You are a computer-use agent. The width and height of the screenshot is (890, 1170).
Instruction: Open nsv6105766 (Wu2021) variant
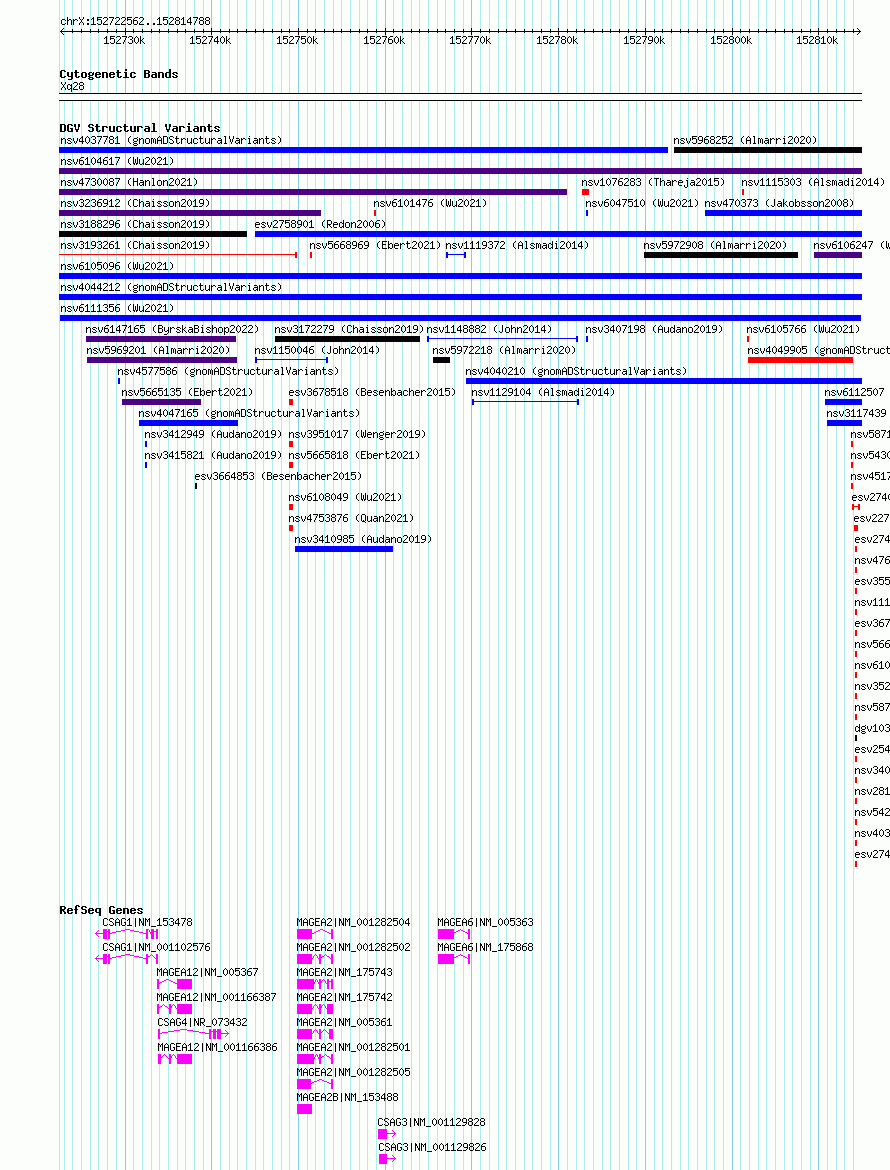coord(803,329)
